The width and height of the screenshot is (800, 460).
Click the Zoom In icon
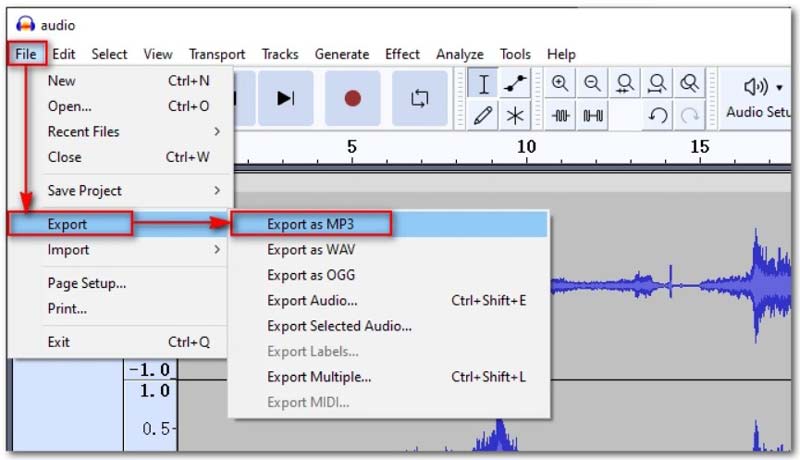coord(560,83)
